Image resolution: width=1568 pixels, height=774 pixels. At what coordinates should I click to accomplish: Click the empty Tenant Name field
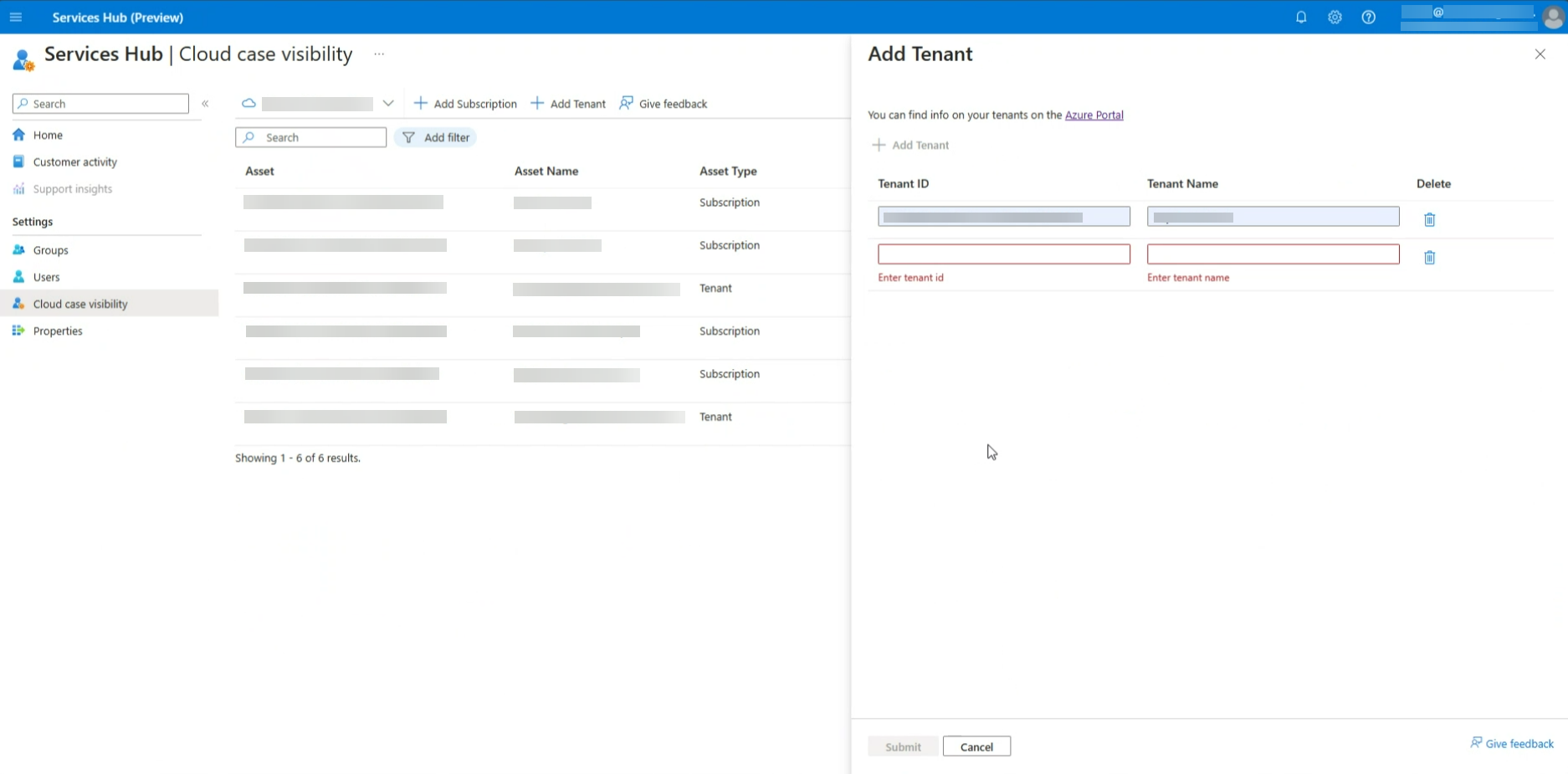tap(1273, 254)
